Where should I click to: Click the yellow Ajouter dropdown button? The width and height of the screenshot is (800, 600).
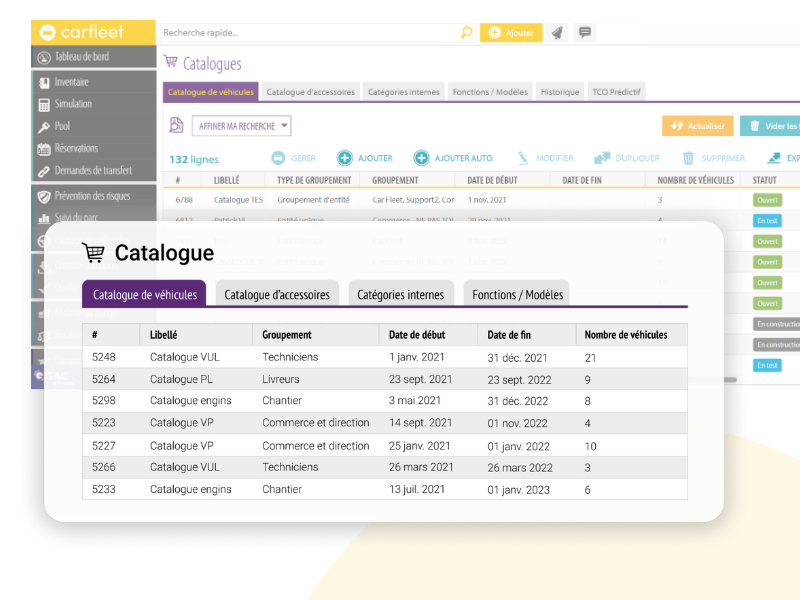[x=510, y=33]
